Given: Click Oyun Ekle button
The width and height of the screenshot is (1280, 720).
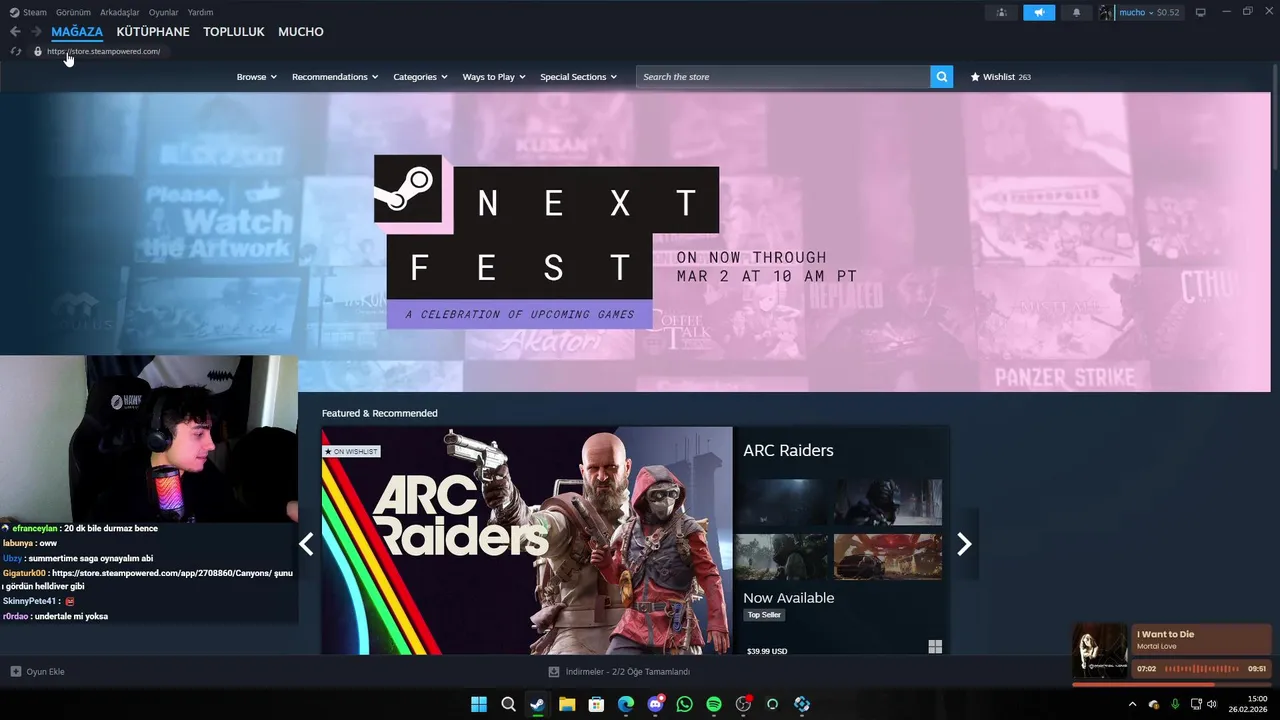Looking at the screenshot, I should [x=38, y=671].
